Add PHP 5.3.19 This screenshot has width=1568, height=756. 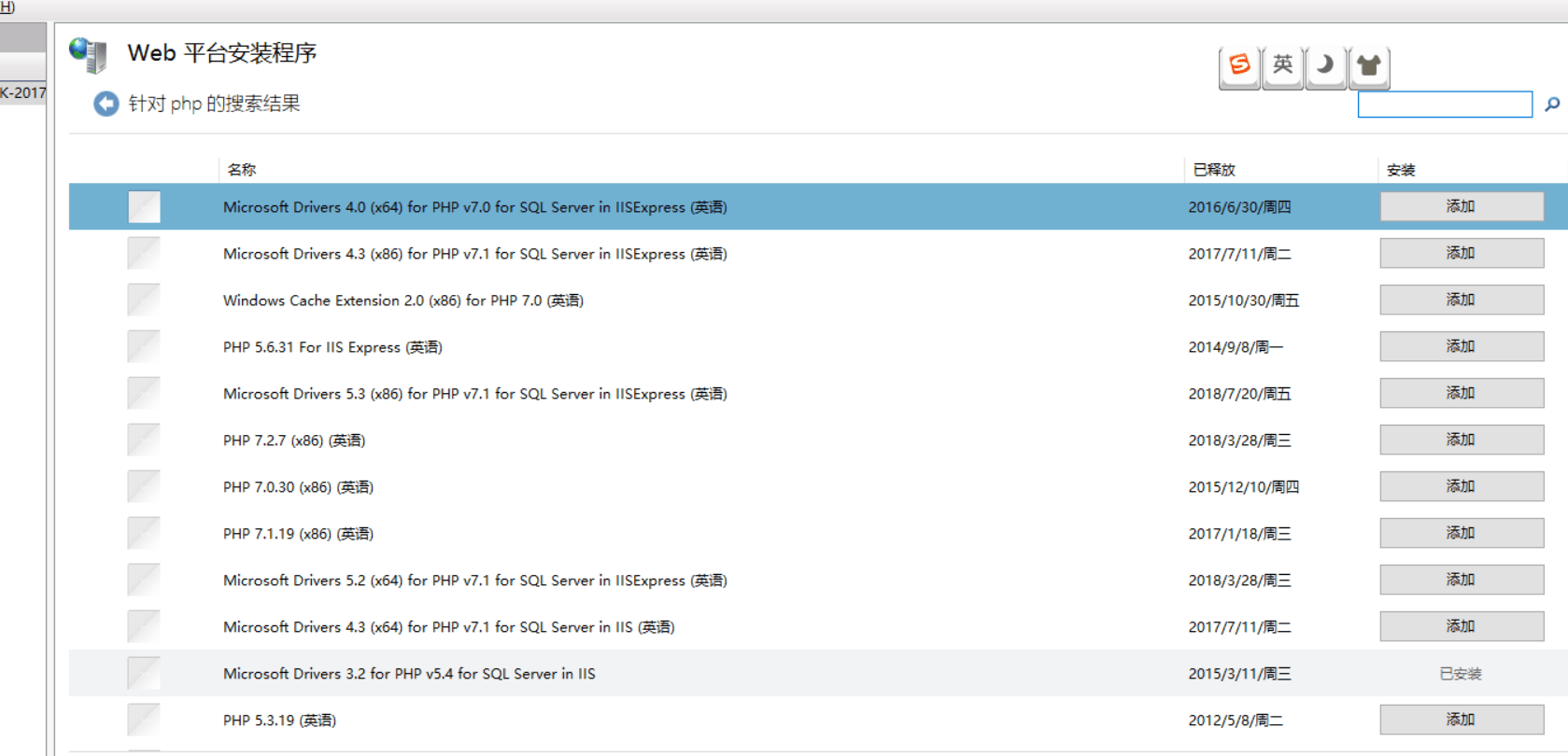1462,720
